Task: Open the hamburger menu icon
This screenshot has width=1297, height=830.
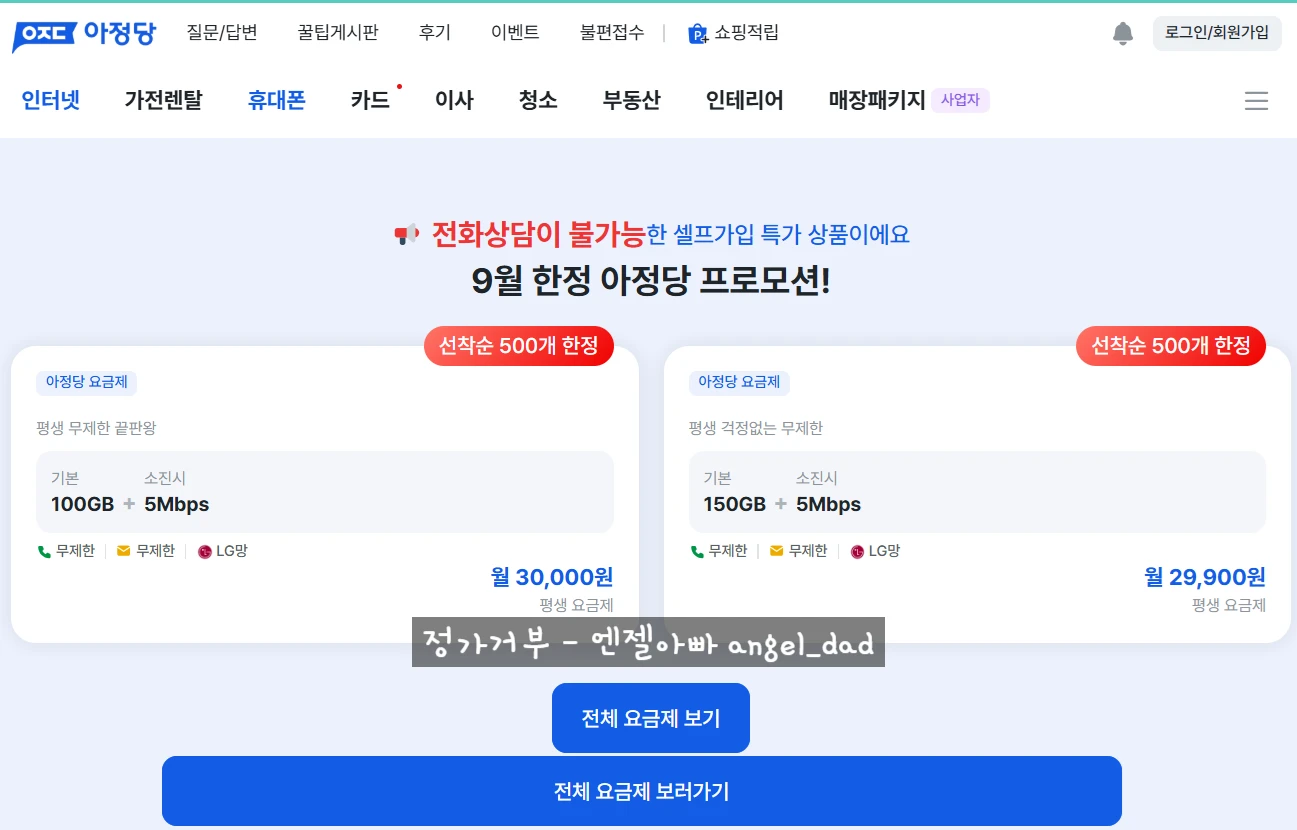Action: (x=1256, y=101)
